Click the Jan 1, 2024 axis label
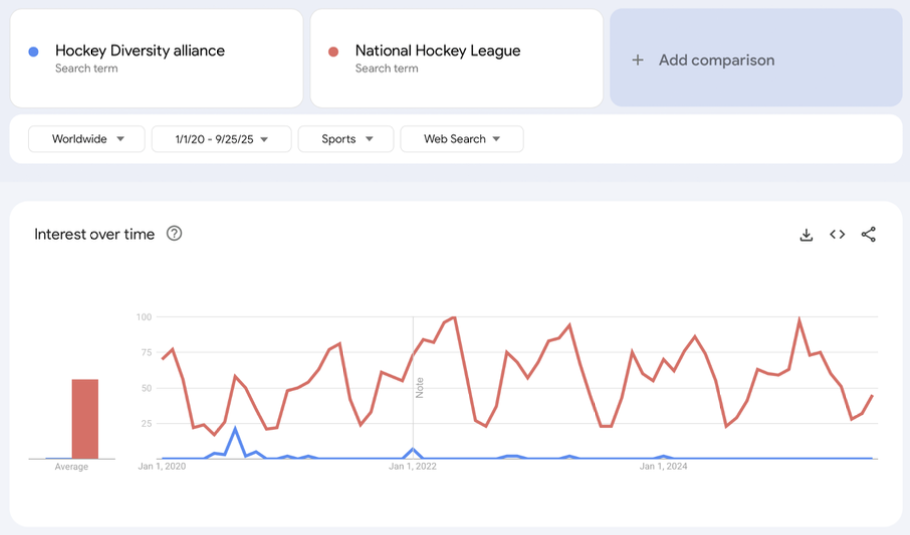 click(663, 466)
